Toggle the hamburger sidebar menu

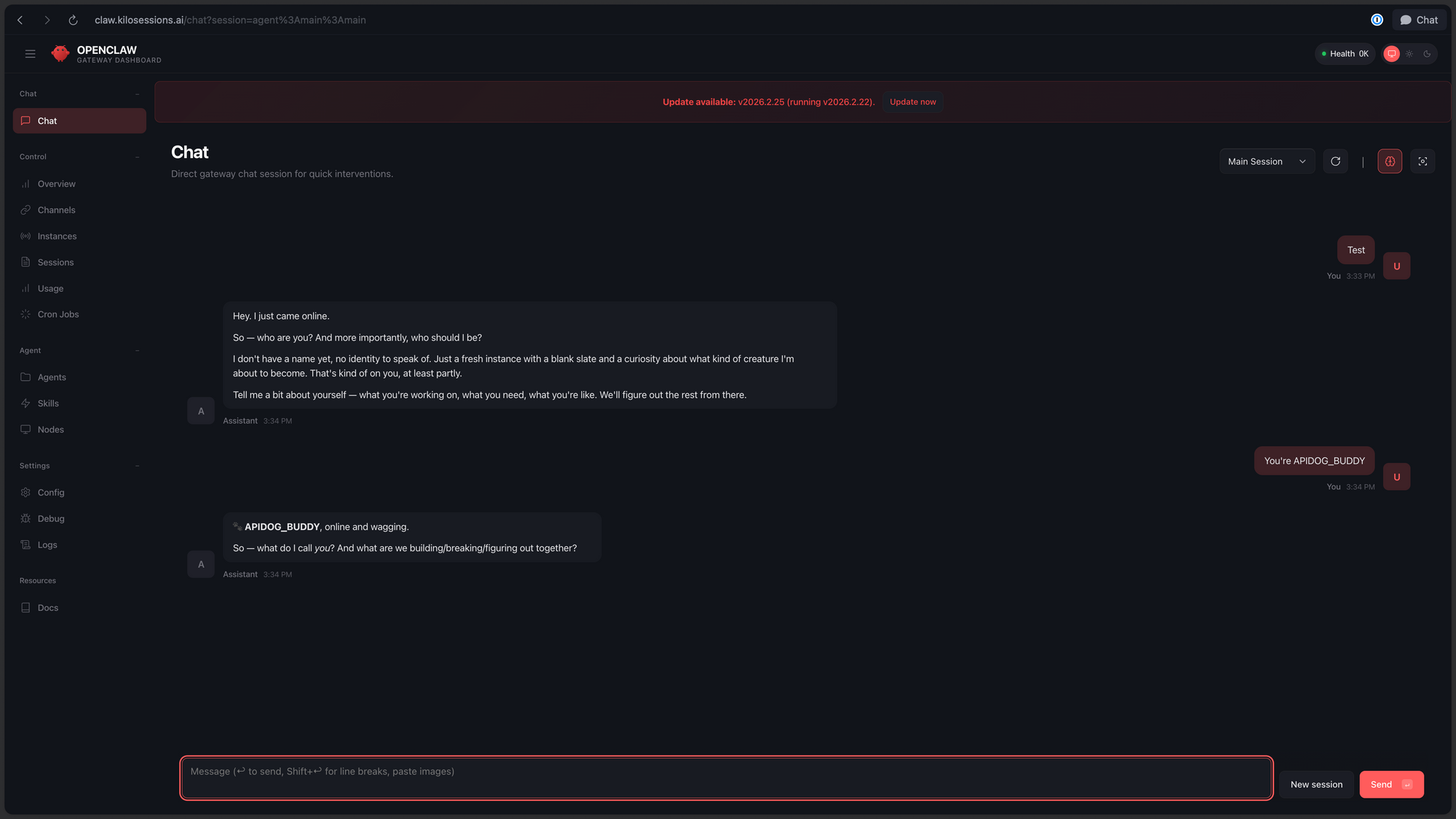click(x=30, y=54)
